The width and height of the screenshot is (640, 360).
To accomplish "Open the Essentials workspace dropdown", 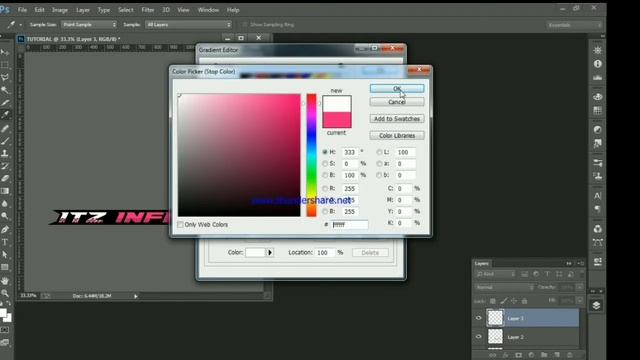I will click(574, 25).
